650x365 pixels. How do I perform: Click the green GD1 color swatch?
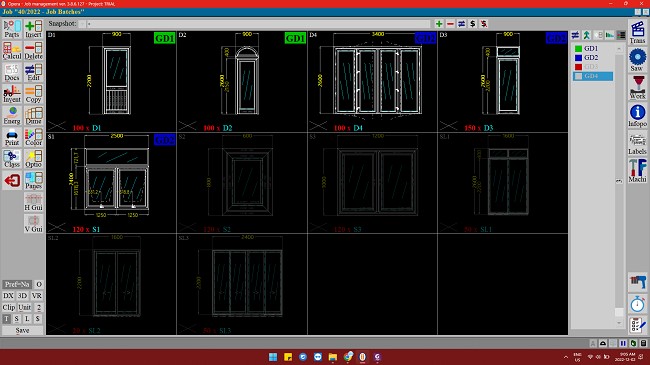point(578,49)
